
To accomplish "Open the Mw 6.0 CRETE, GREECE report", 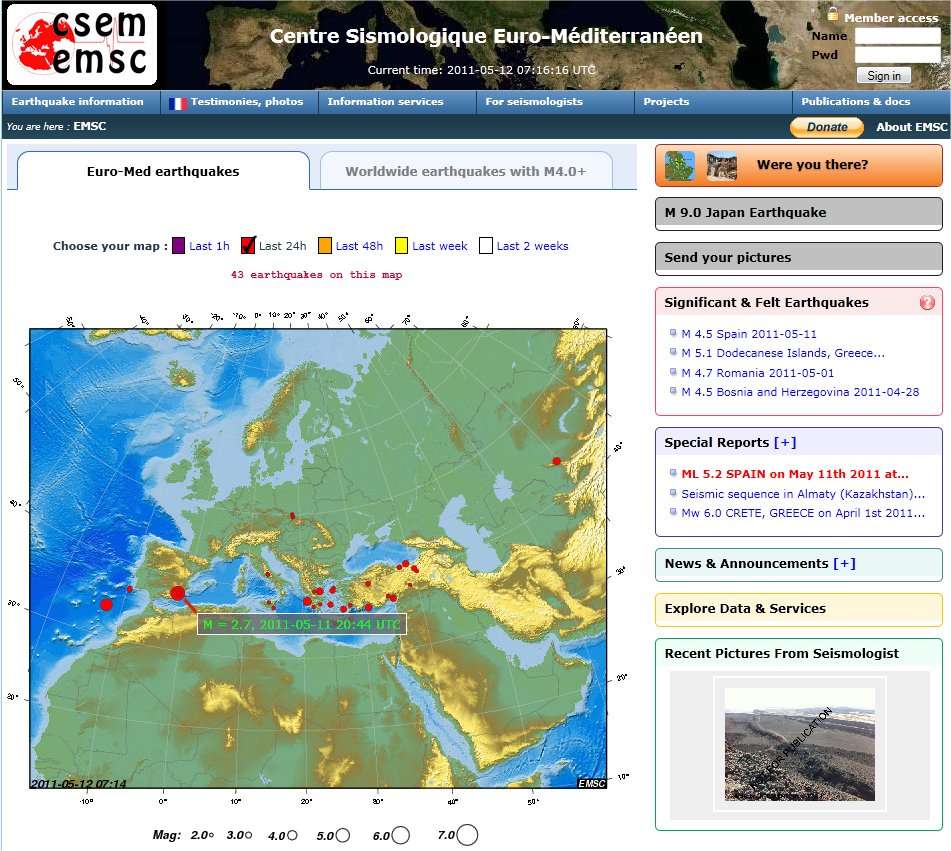I will coord(802,513).
